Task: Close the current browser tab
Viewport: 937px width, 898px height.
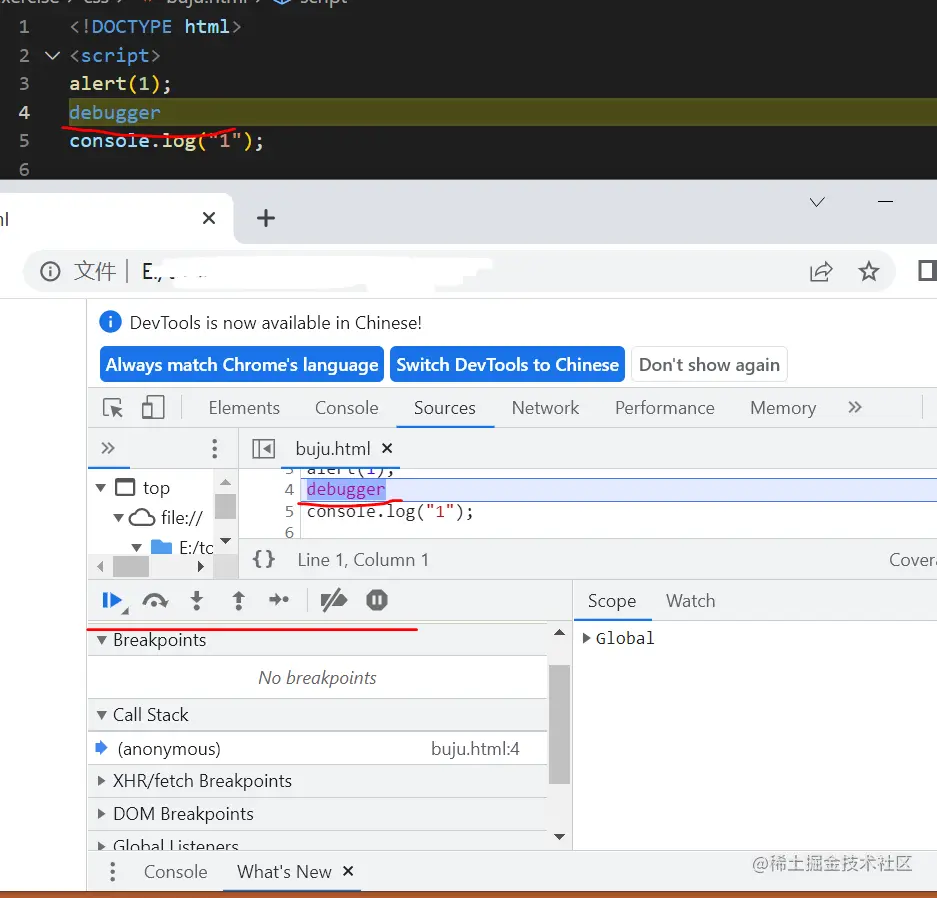Action: coord(209,218)
